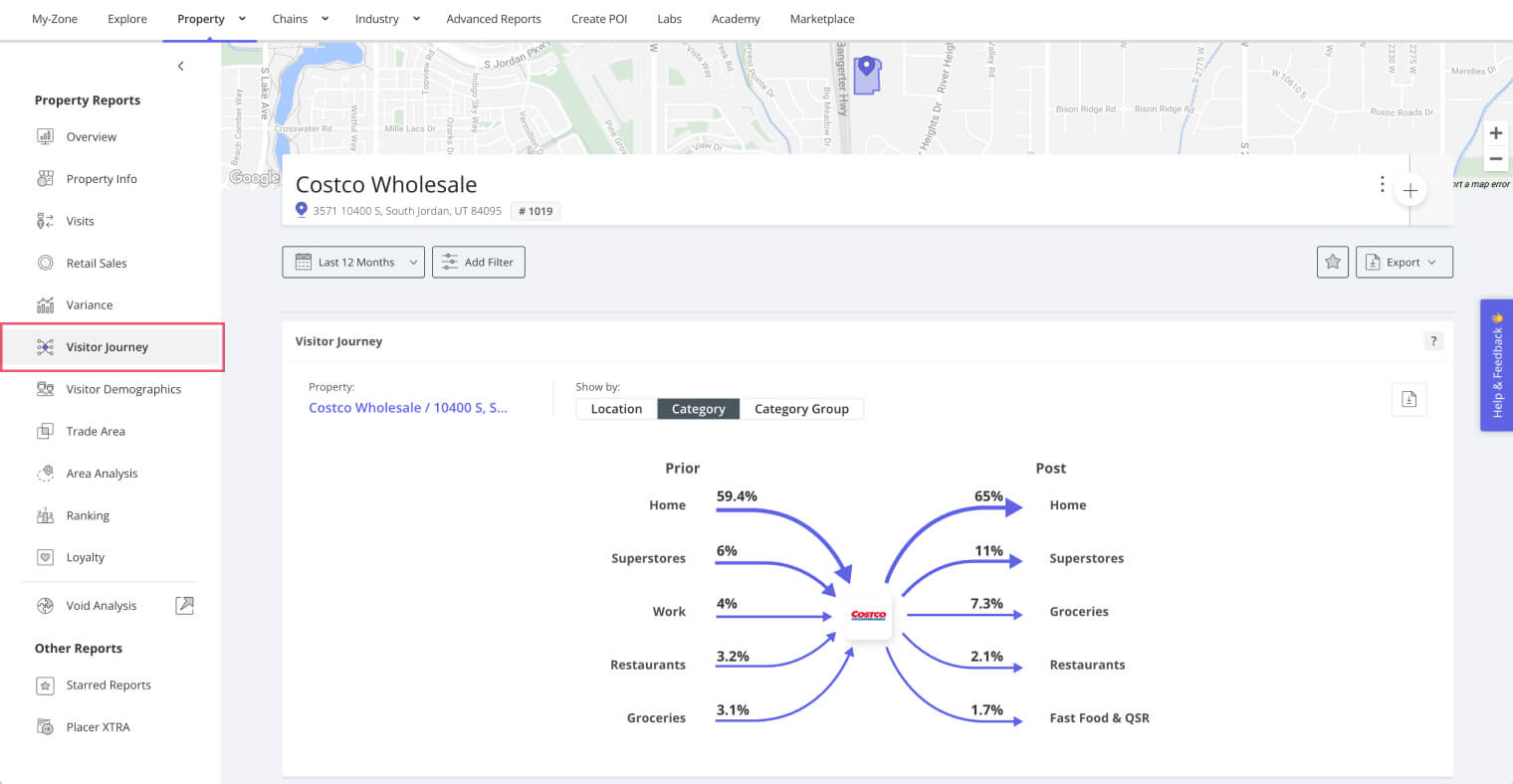Click the Prior Work label
This screenshot has width=1513, height=784.
click(669, 612)
